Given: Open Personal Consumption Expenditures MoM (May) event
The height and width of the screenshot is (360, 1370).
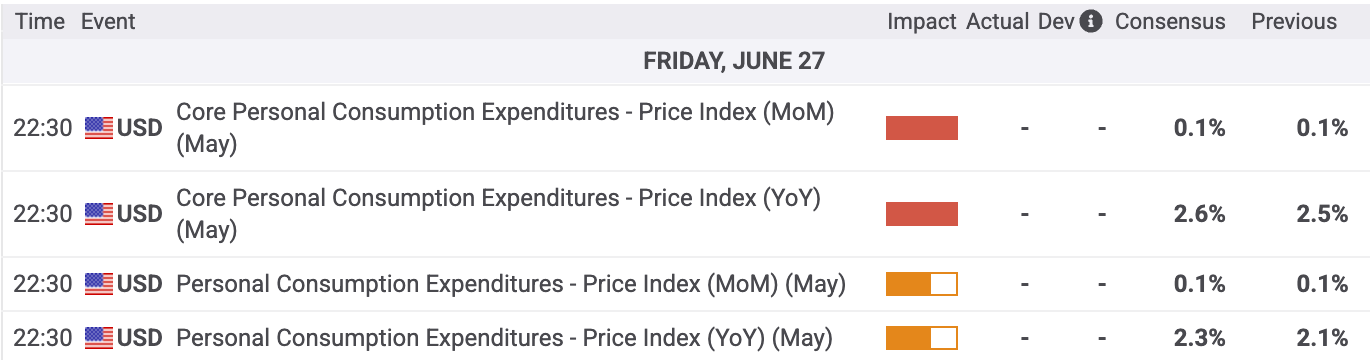Looking at the screenshot, I should point(511,284).
